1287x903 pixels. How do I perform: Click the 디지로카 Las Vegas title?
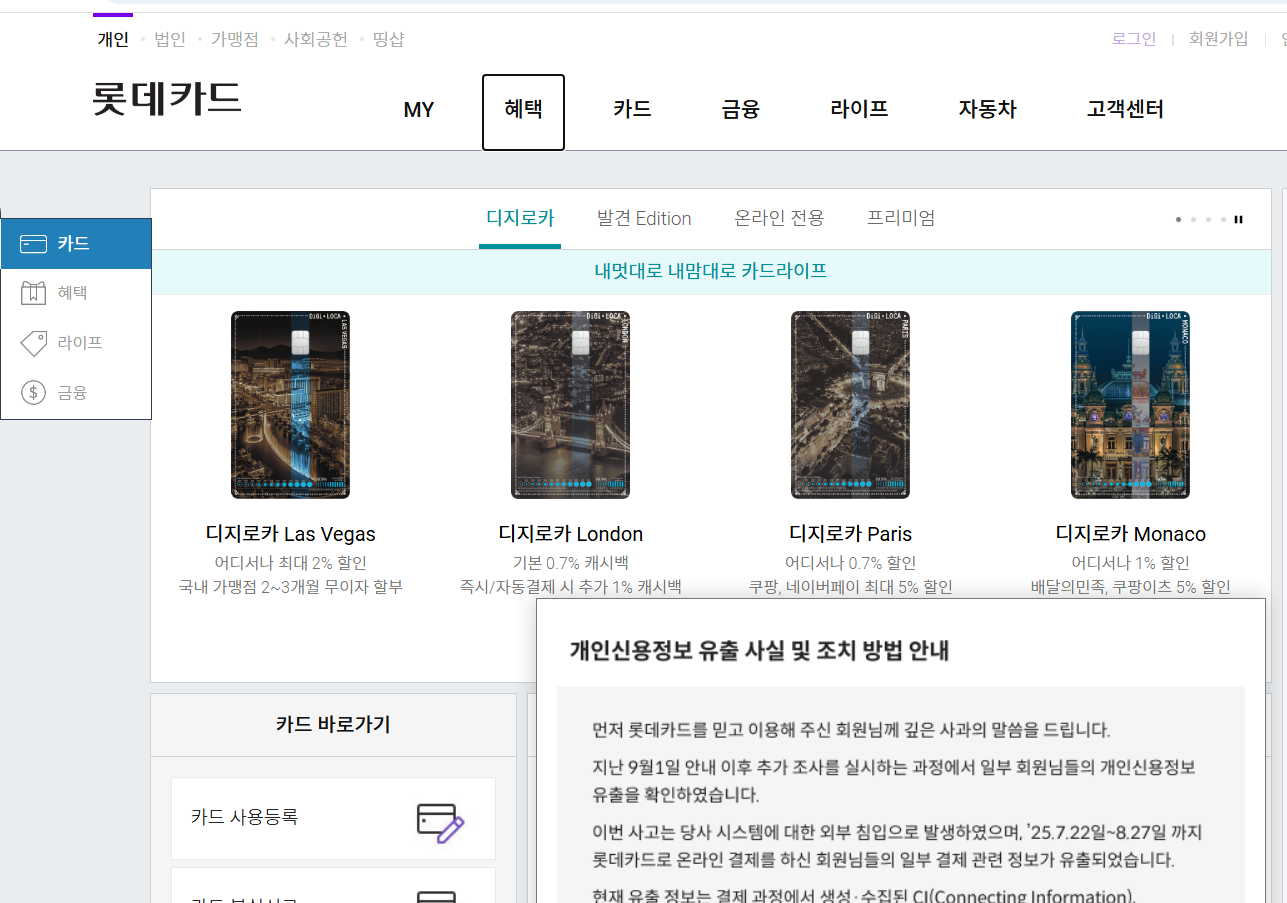coord(291,534)
